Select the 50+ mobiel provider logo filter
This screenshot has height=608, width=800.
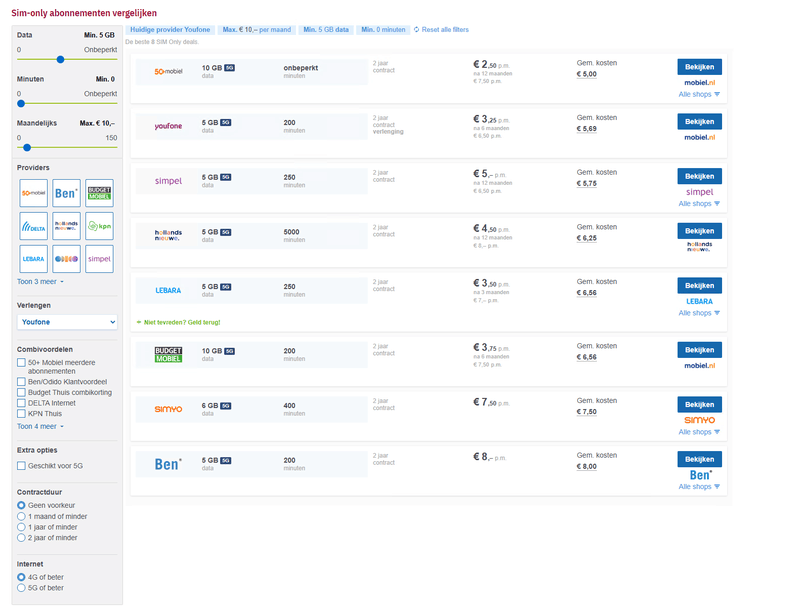tap(34, 193)
